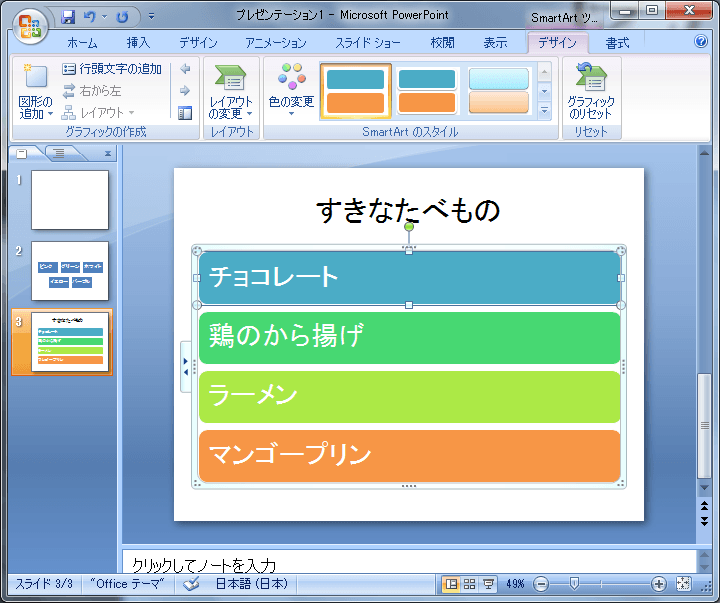720x603 pixels.
Task: Switch to the スライド ショー tab
Action: [x=368, y=43]
